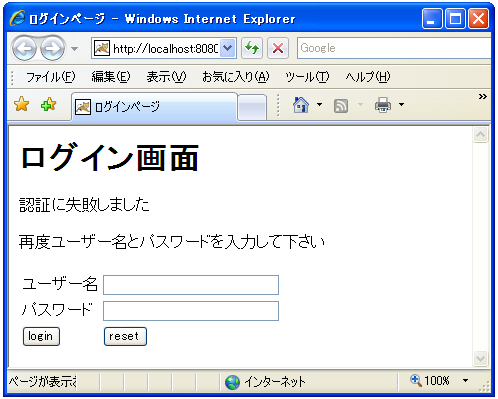This screenshot has width=498, height=399.
Task: Click the Add to Favorites icon
Action: (x=49, y=104)
